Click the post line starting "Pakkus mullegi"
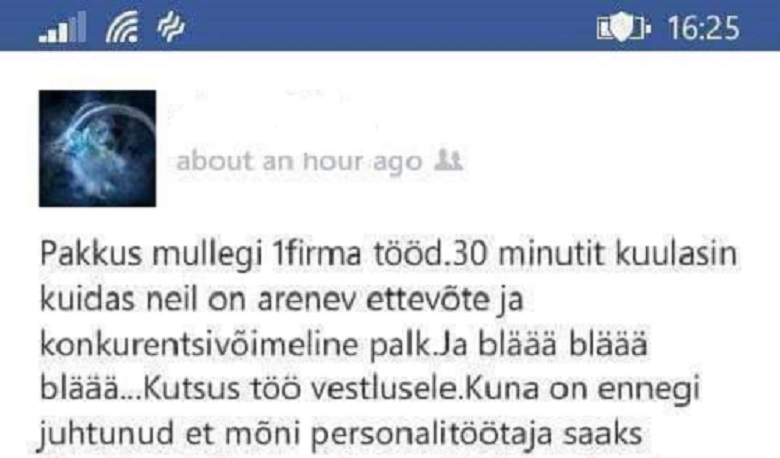780x458 pixels. 389,253
